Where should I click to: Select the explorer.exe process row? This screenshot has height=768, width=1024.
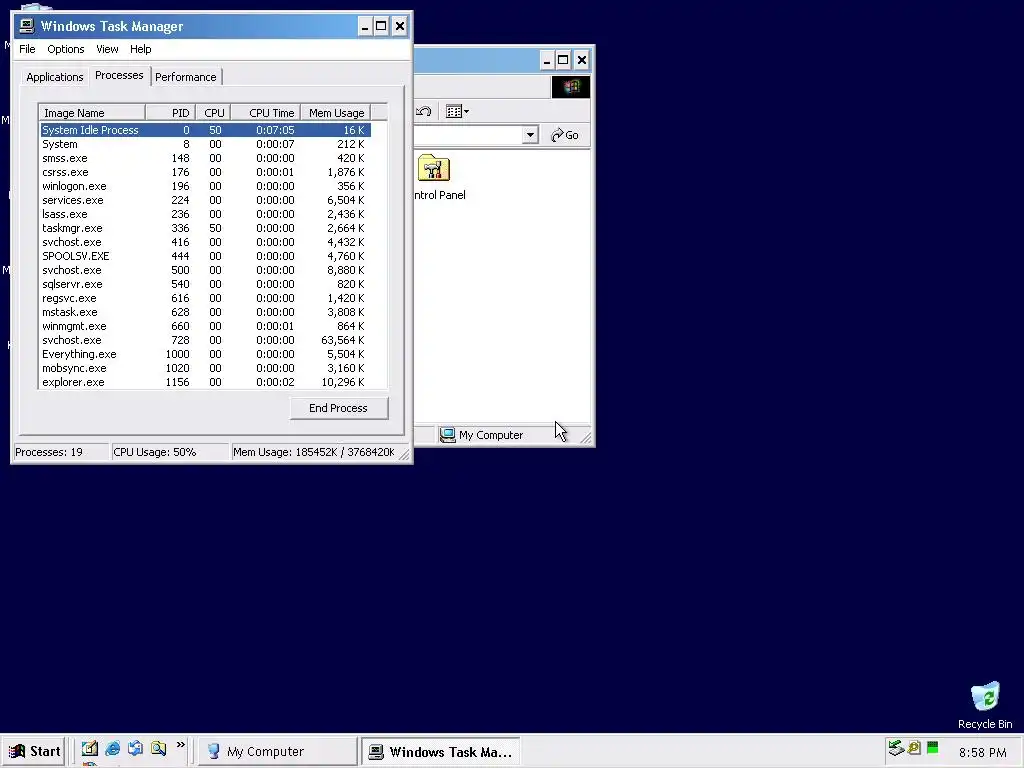tap(205, 383)
